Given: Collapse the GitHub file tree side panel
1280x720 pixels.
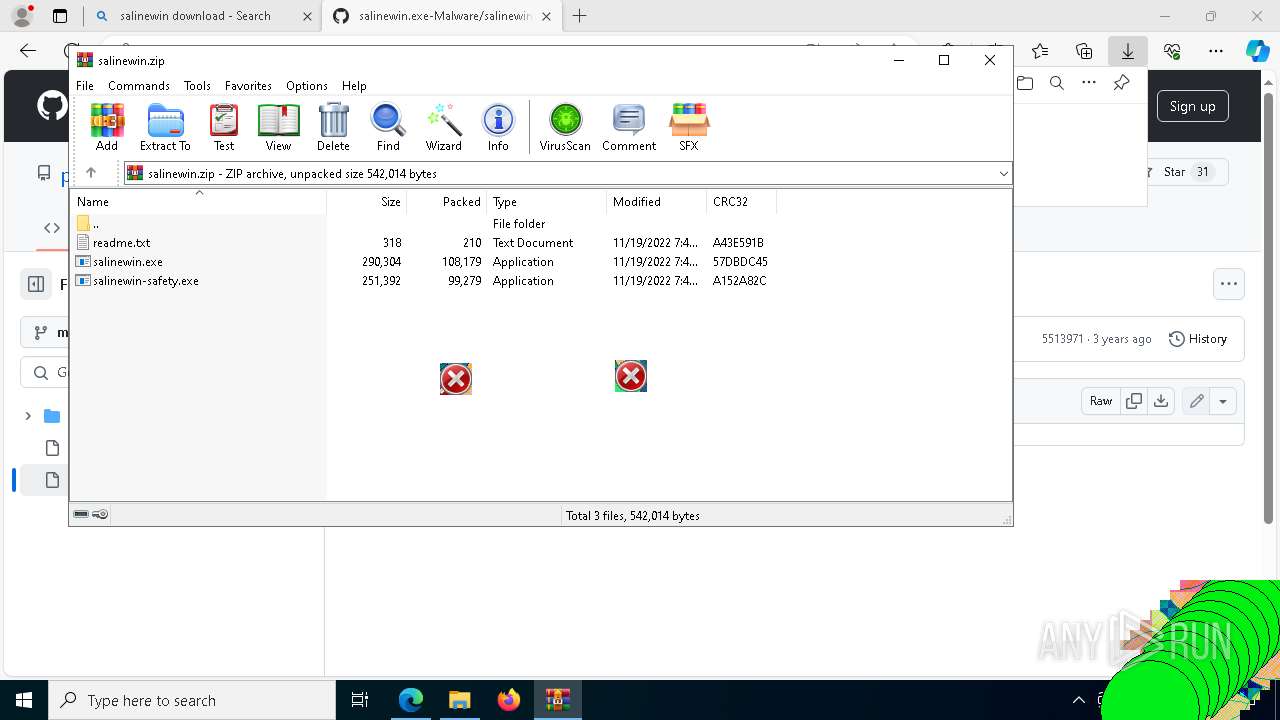Looking at the screenshot, I should pos(36,284).
